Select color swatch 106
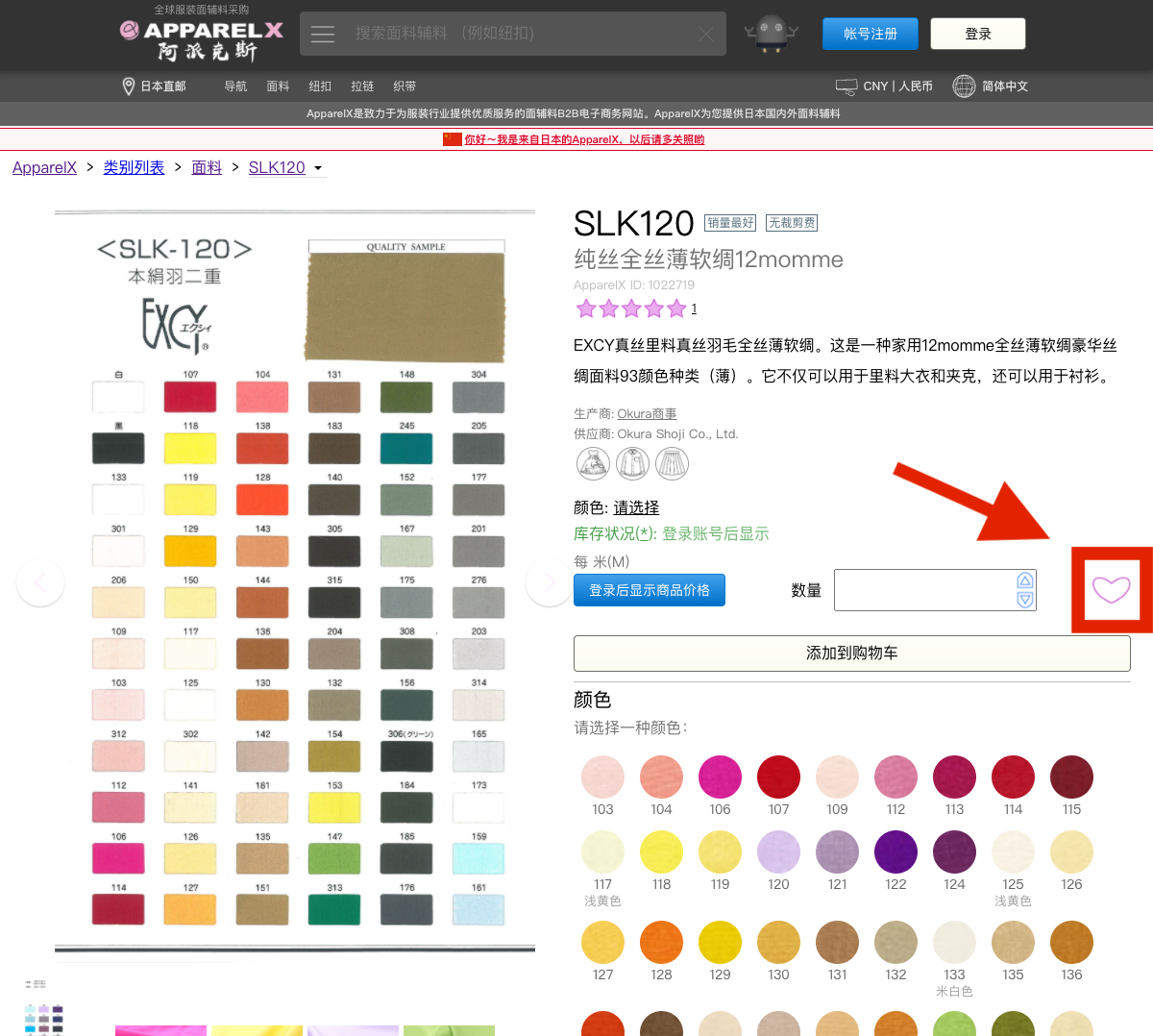This screenshot has height=1036, width=1153. [x=720, y=777]
